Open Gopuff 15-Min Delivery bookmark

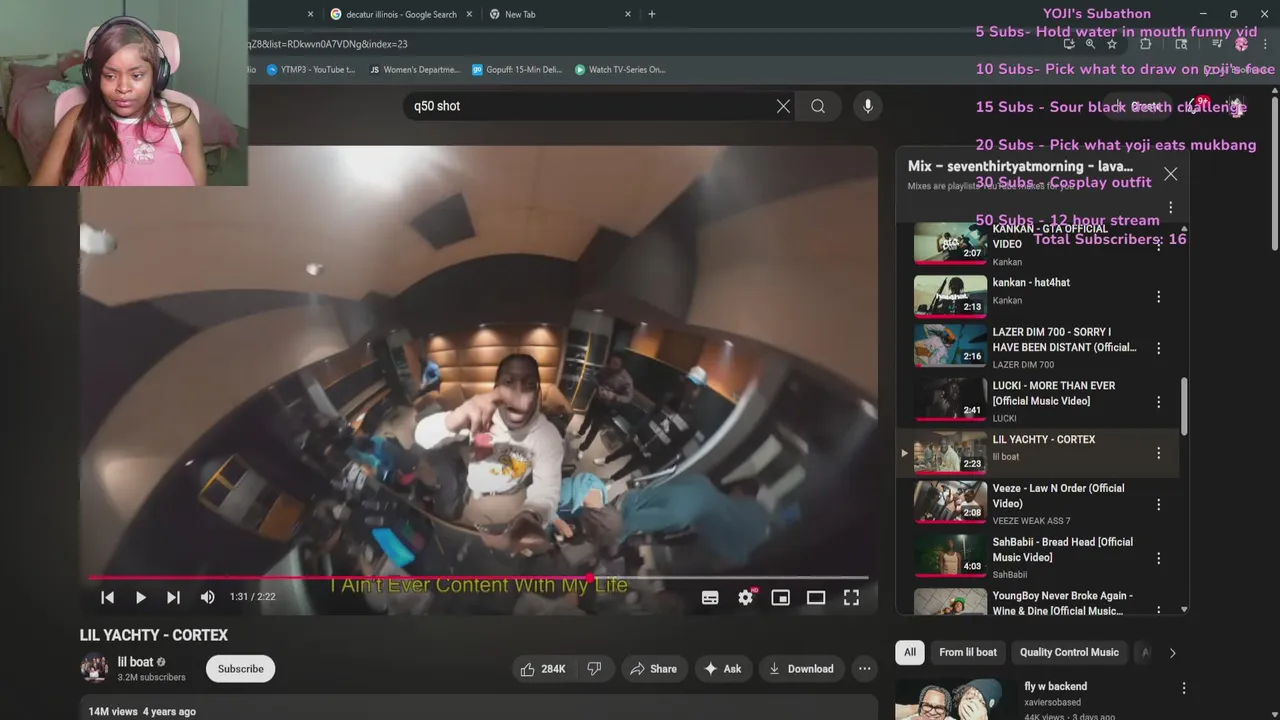(517, 70)
